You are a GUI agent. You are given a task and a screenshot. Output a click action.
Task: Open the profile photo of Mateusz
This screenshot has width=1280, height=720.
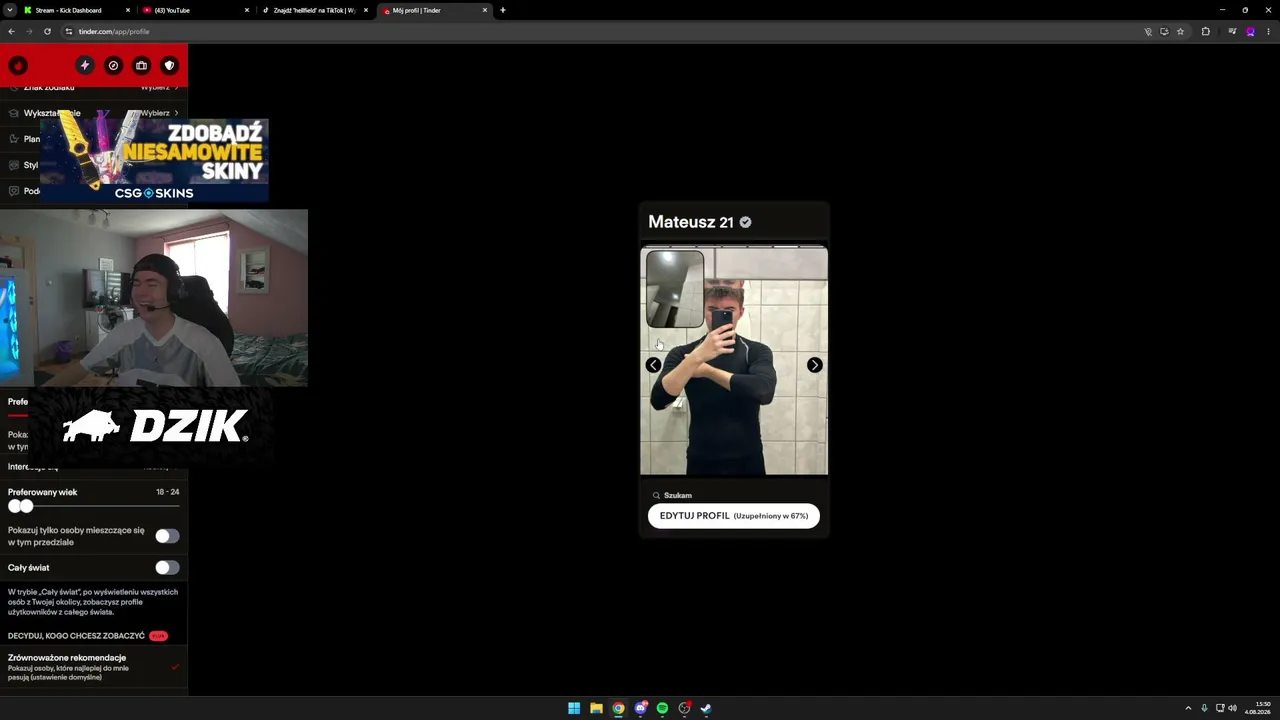tap(734, 360)
